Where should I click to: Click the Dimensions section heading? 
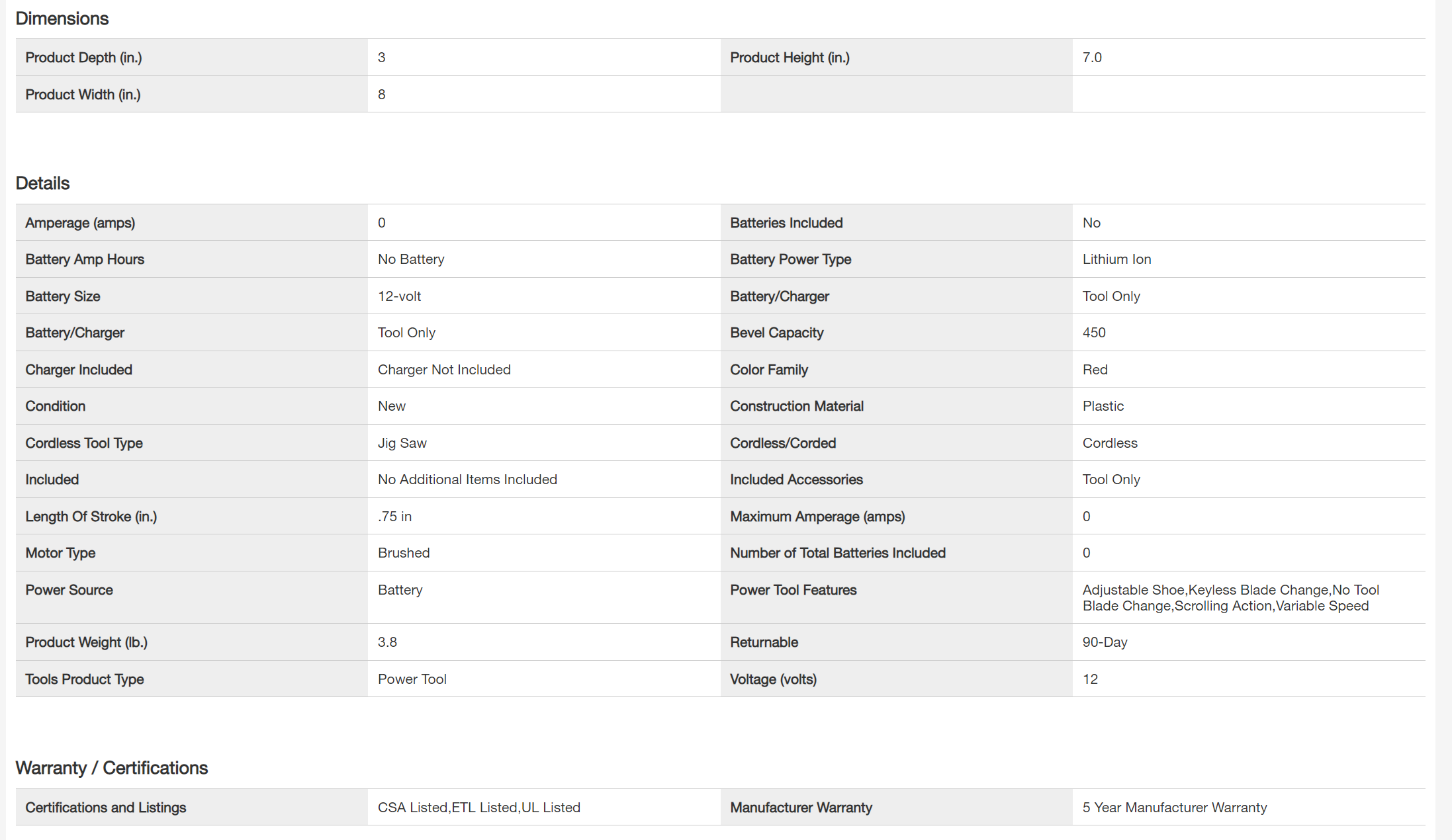point(62,19)
